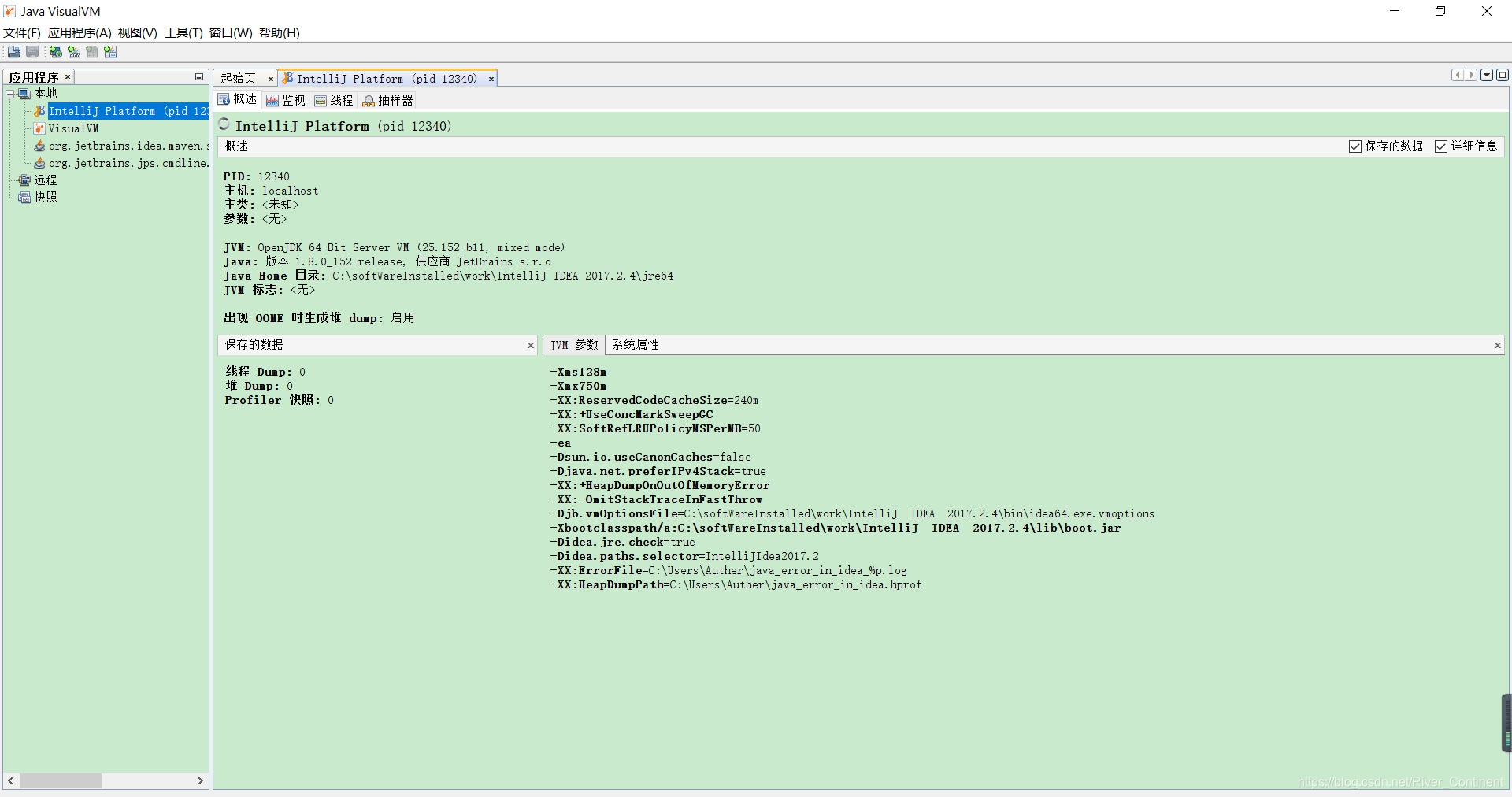Click the Add VM Coredump toolbar icon
1512x797 pixels.
[x=92, y=52]
